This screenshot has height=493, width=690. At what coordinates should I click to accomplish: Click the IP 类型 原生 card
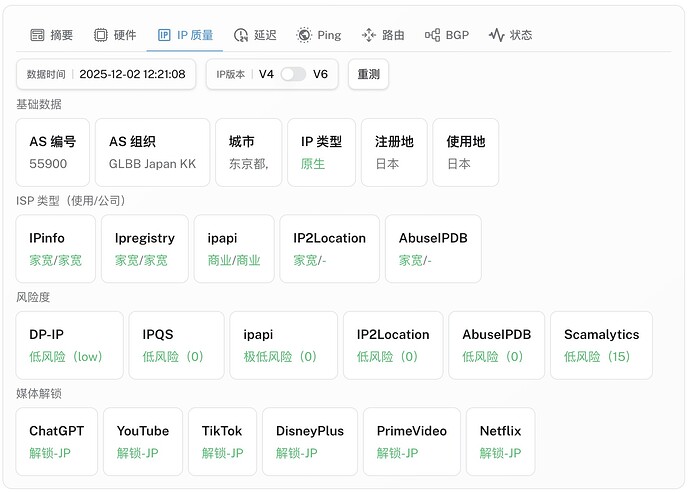coord(321,152)
